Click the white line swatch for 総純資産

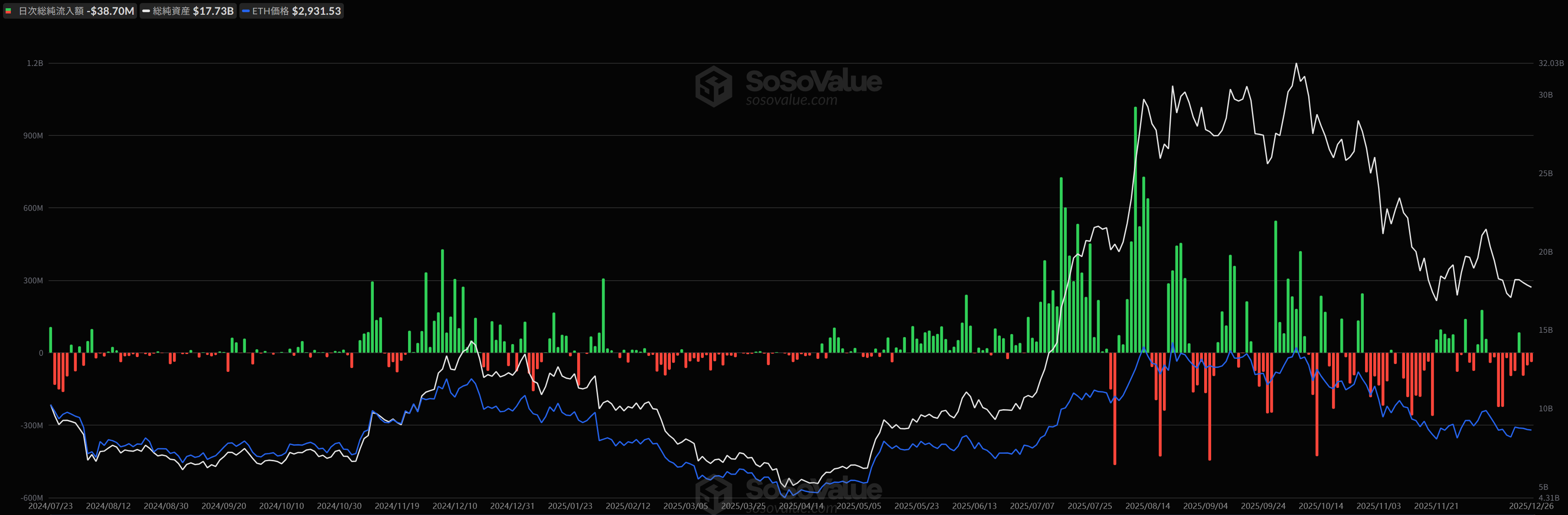(146, 11)
